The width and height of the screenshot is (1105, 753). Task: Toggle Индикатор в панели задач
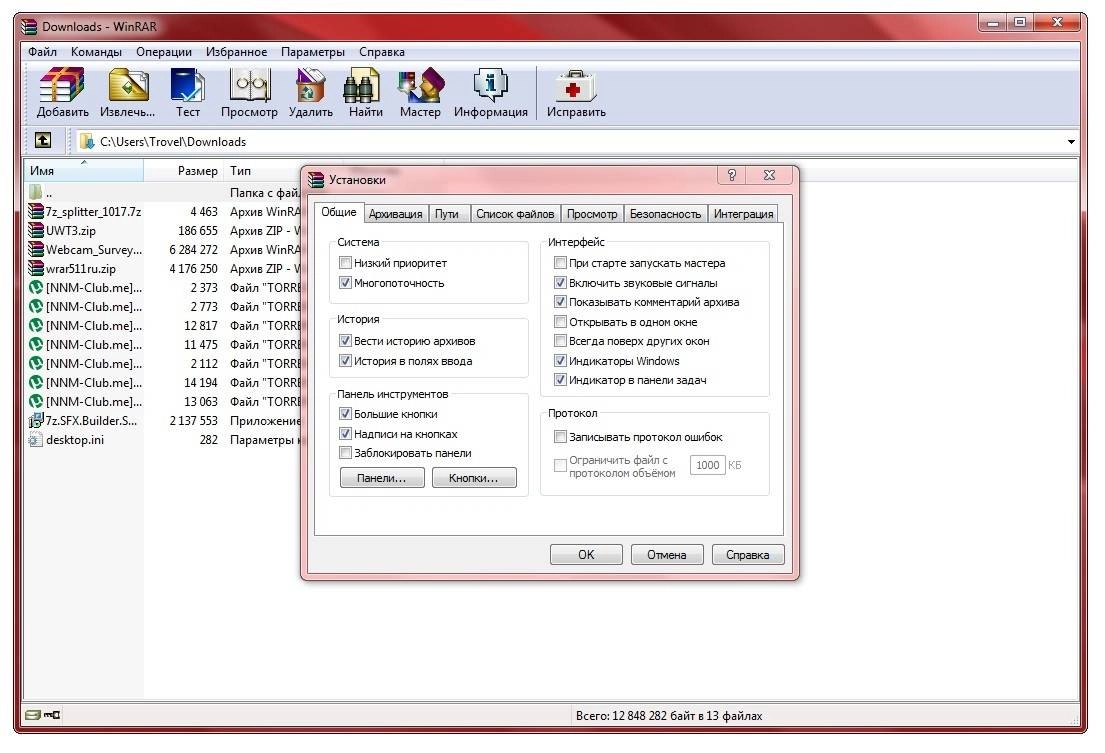pyautogui.click(x=560, y=380)
